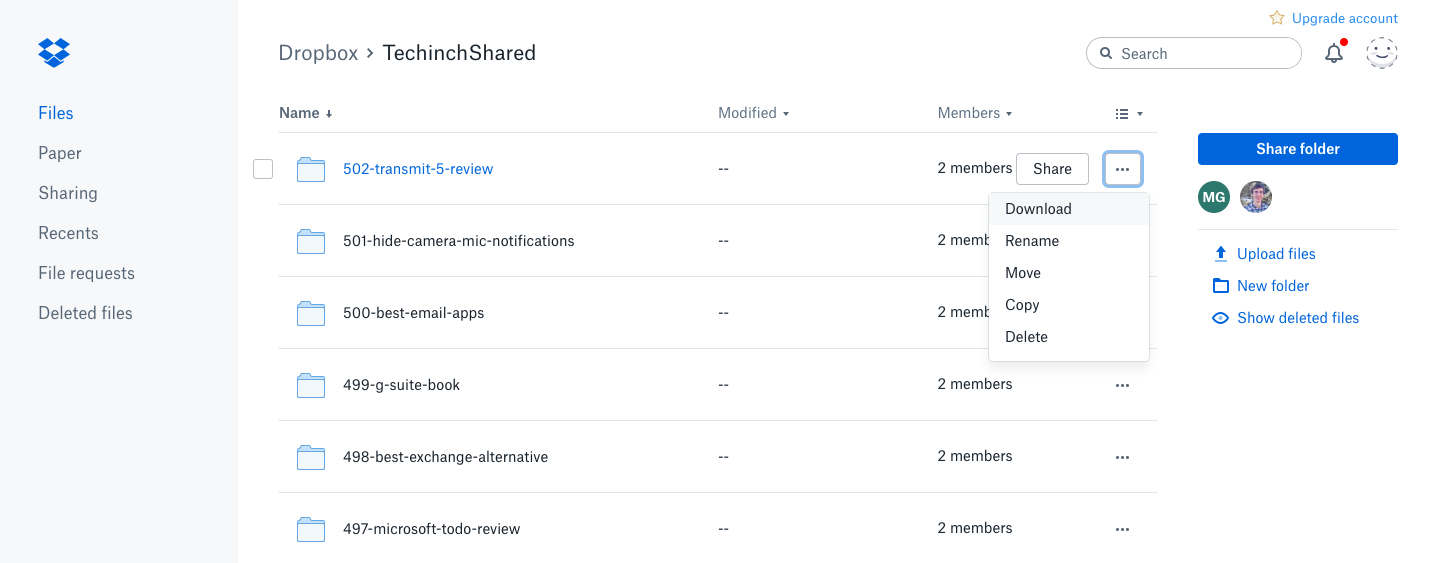Viewport: 1433px width, 563px height.
Task: Open File requests in the sidebar
Action: pyautogui.click(x=86, y=273)
